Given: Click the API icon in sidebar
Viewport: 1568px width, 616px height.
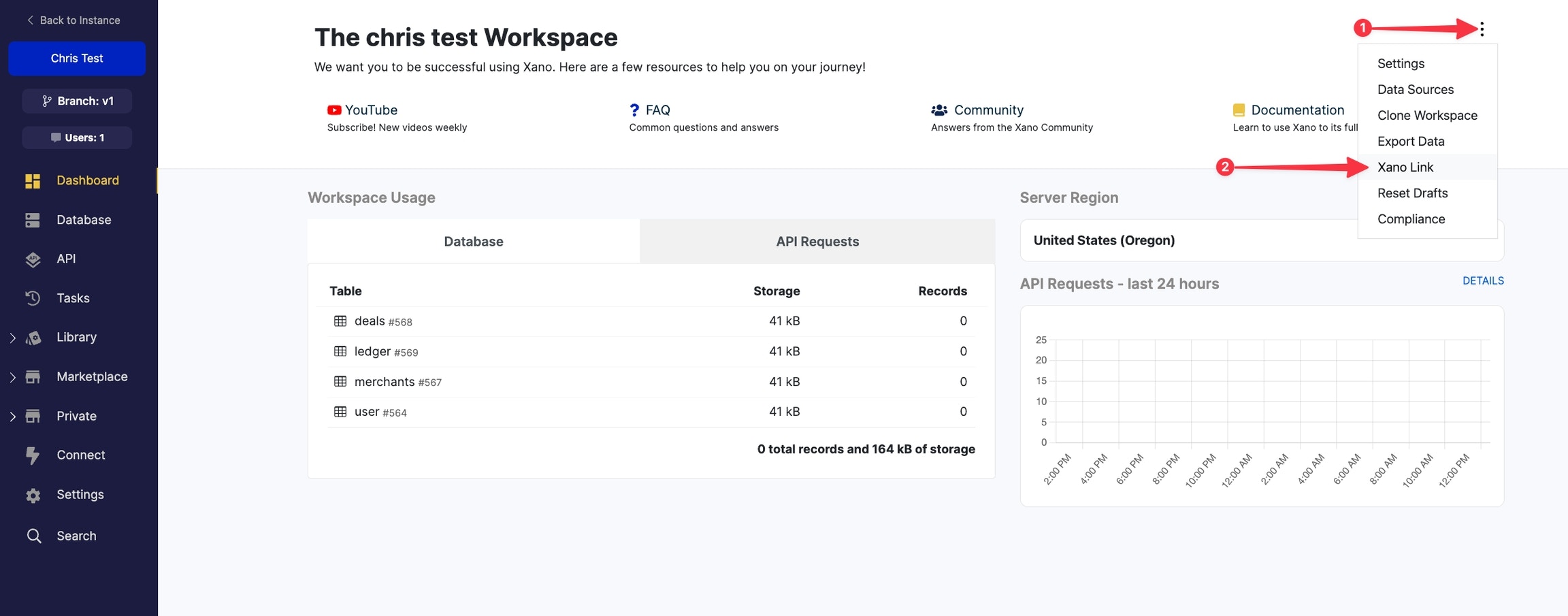Looking at the screenshot, I should (33, 259).
